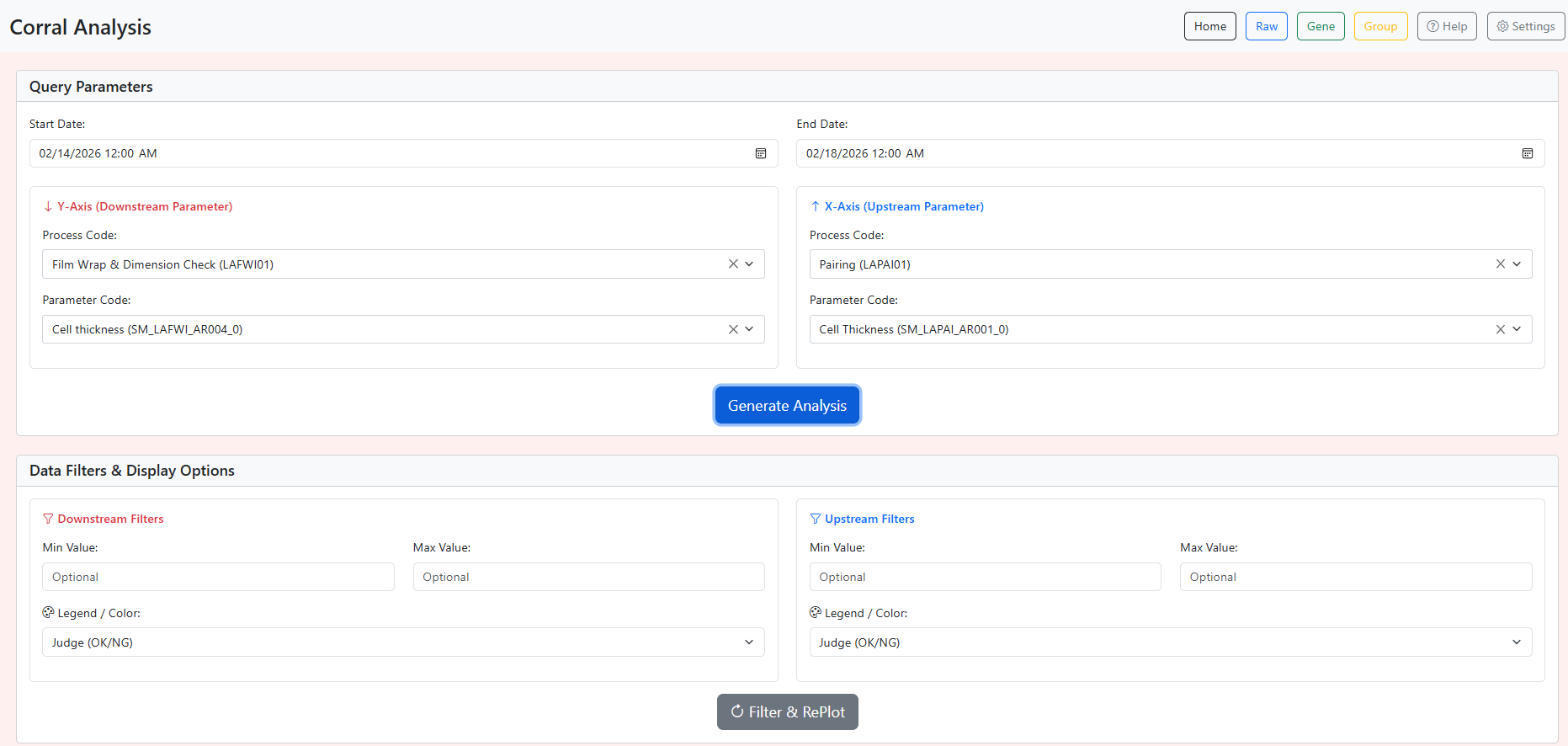Open the Downstream Legend / Color dropdown
The image size is (1568, 746).
(403, 642)
